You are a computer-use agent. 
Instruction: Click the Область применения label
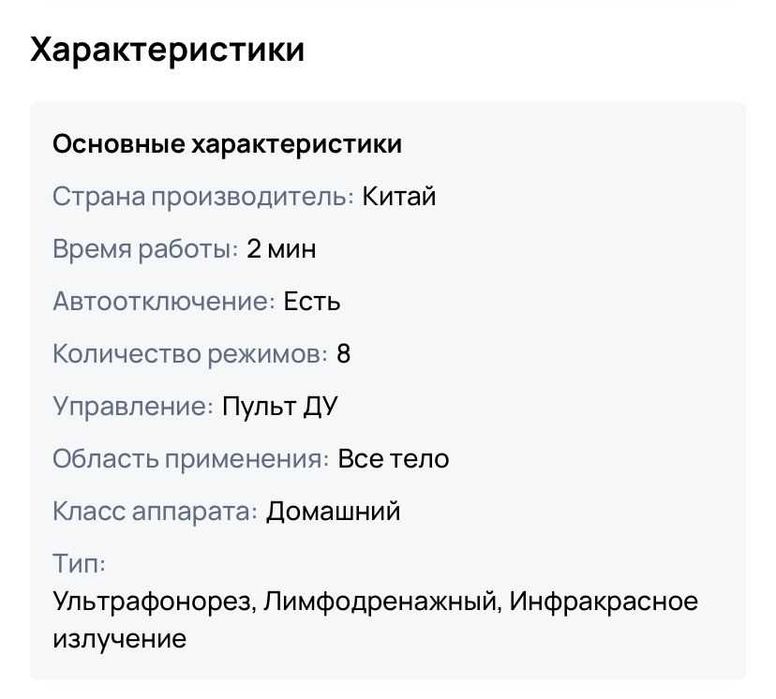pyautogui.click(x=190, y=459)
